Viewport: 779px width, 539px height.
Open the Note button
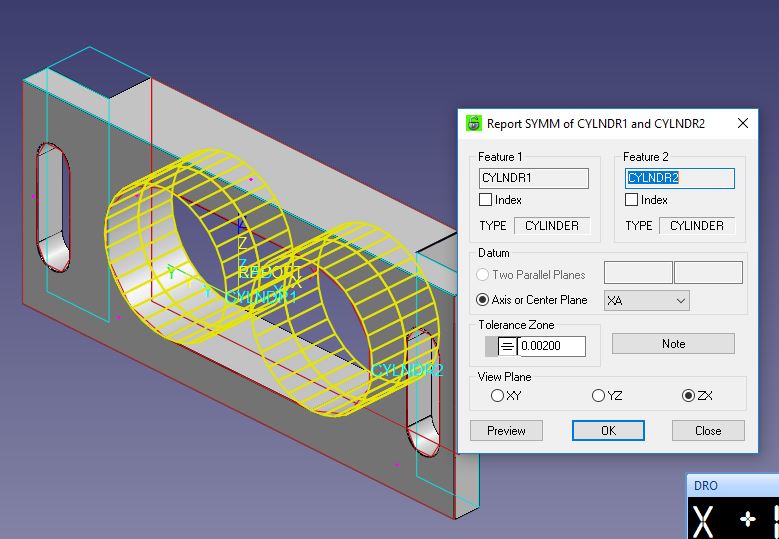click(673, 343)
